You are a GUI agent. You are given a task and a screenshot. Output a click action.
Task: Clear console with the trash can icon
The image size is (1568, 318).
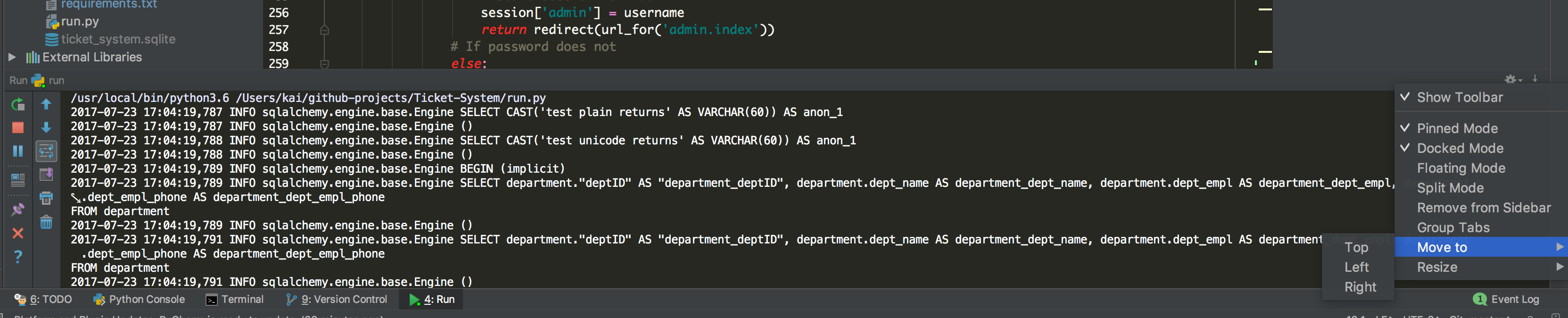click(46, 222)
